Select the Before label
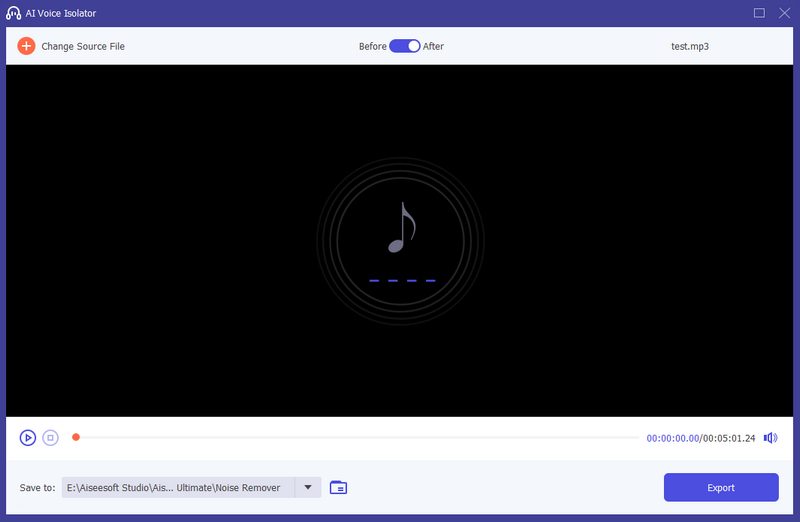Screen dimensions: 800x522 point(372,46)
